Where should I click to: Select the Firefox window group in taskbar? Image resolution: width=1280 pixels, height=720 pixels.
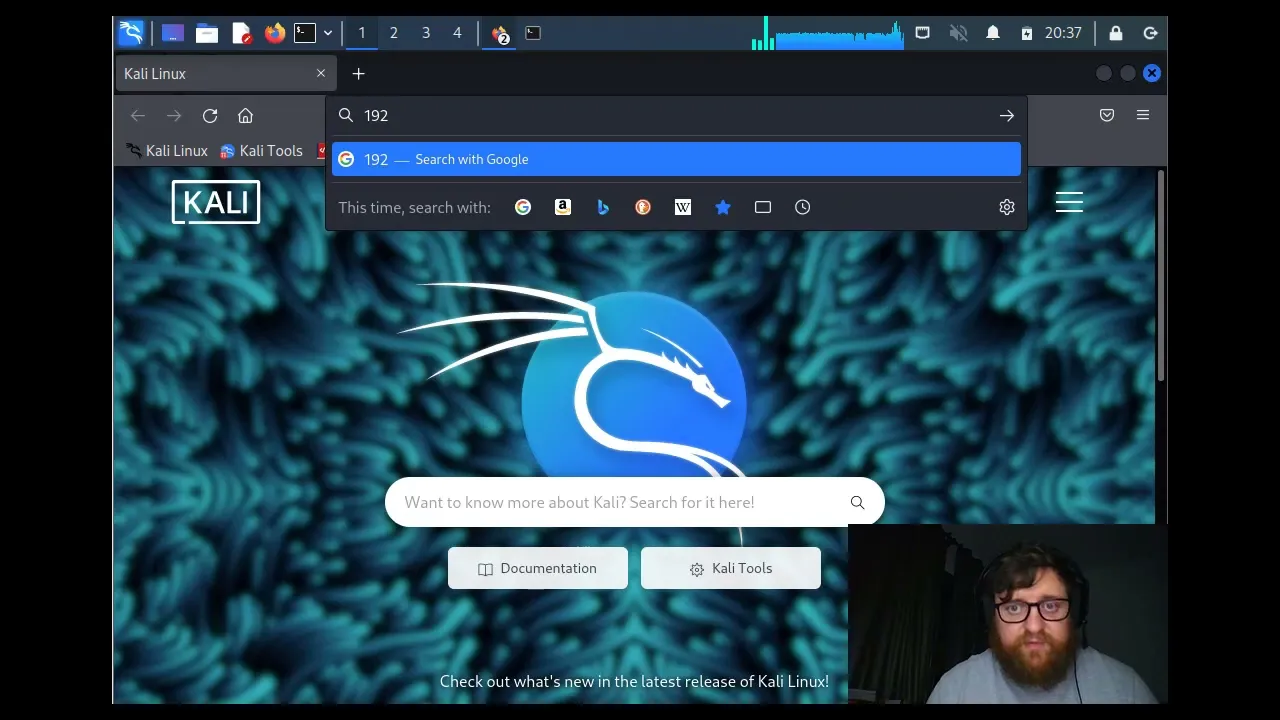(501, 33)
